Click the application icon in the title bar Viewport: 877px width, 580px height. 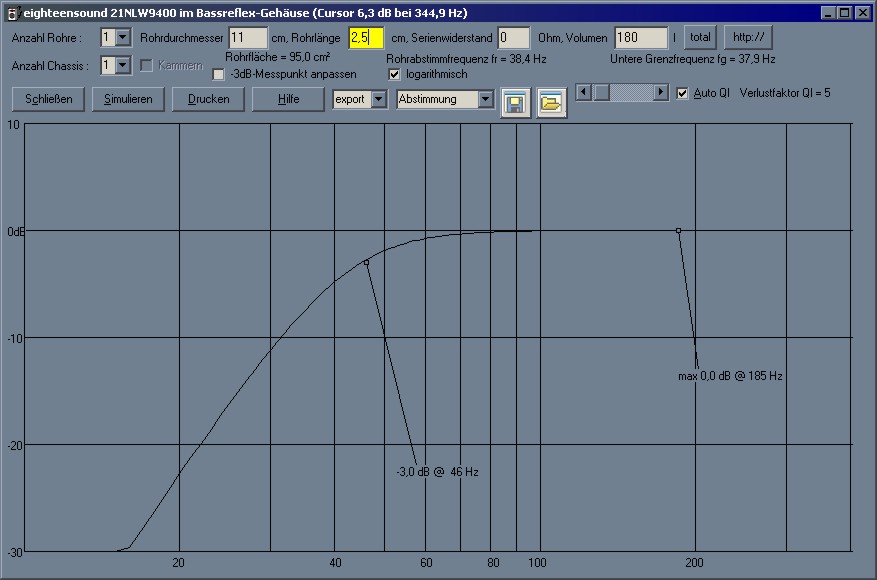coord(12,14)
